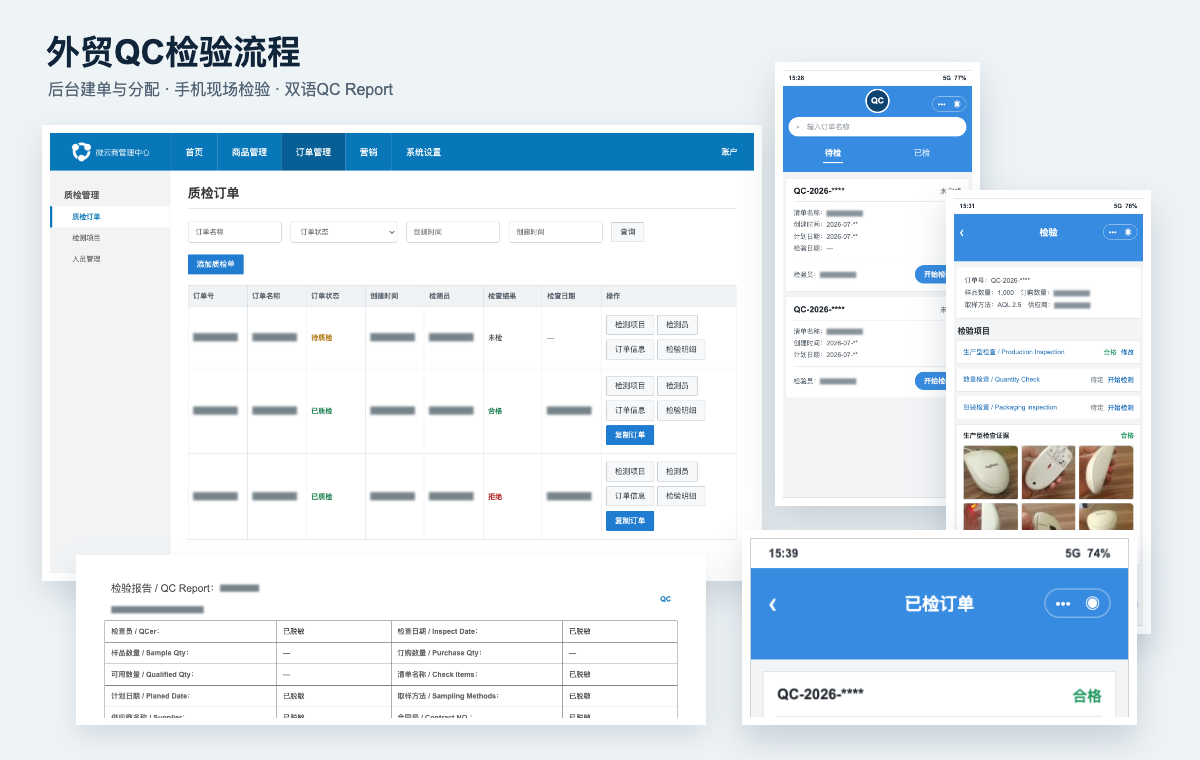Click the 检查员 / QCer label in the report

135,631
